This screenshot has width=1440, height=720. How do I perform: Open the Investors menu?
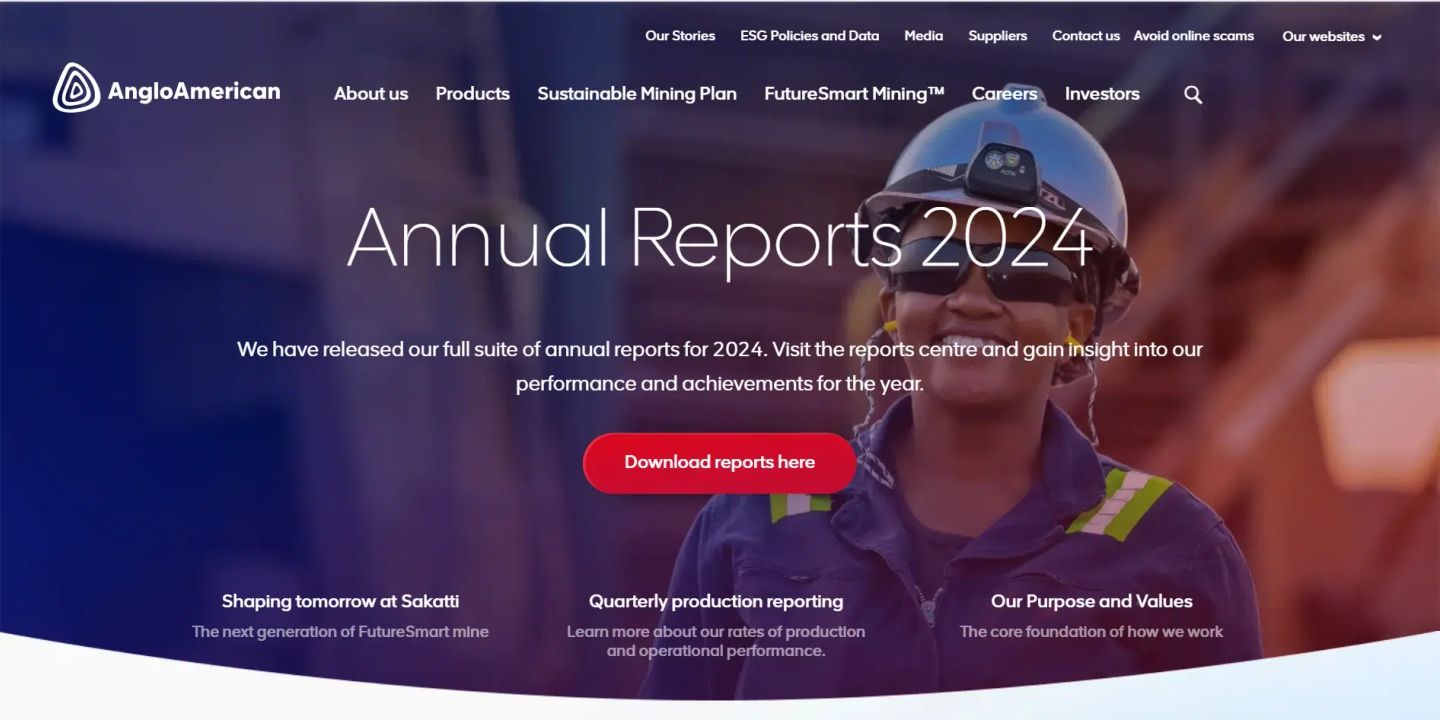coord(1102,93)
